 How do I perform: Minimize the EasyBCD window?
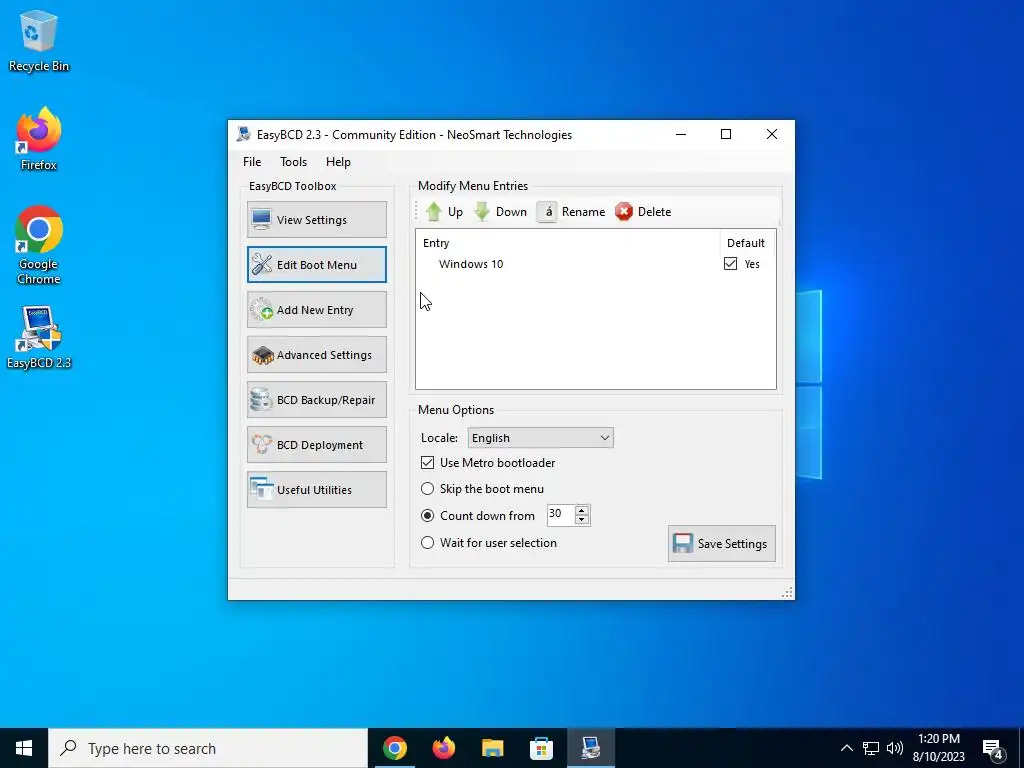[x=681, y=135]
